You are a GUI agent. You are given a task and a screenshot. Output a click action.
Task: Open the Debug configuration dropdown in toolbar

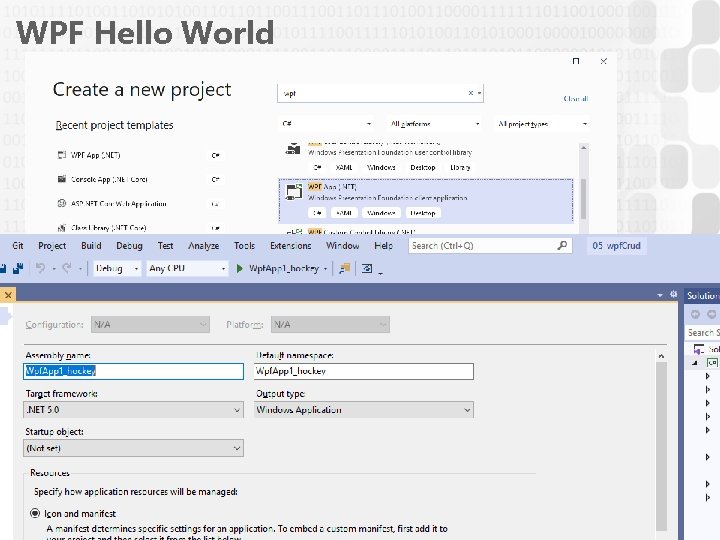[x=117, y=269]
